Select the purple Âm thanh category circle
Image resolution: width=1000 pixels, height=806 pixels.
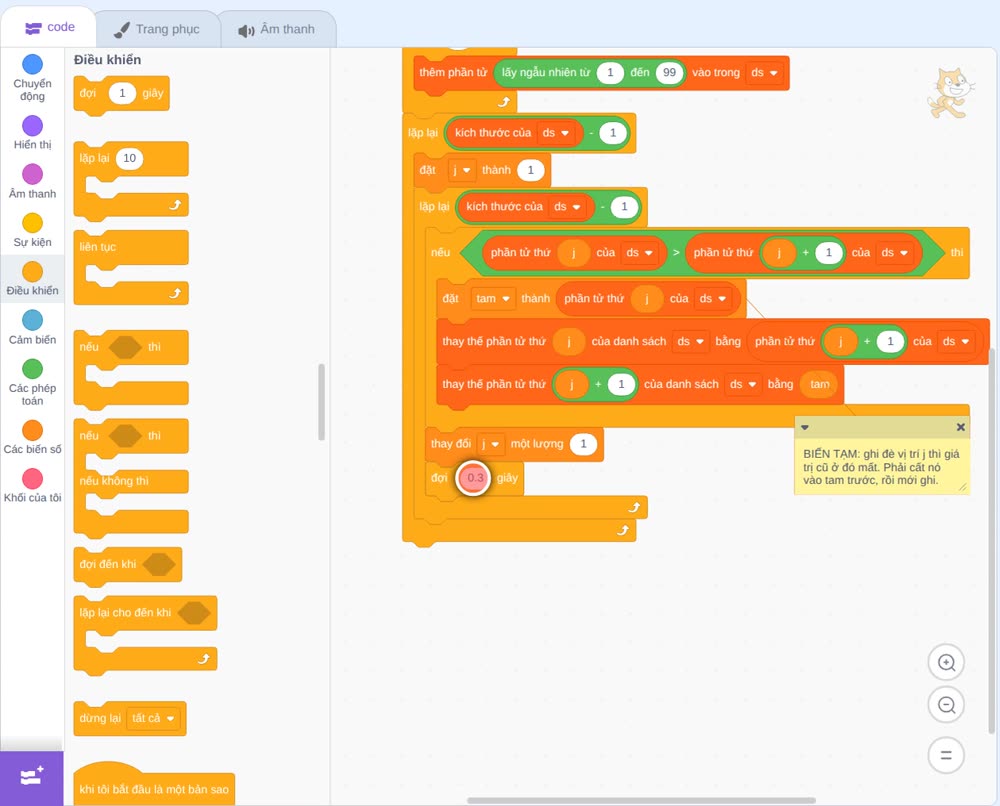33,174
